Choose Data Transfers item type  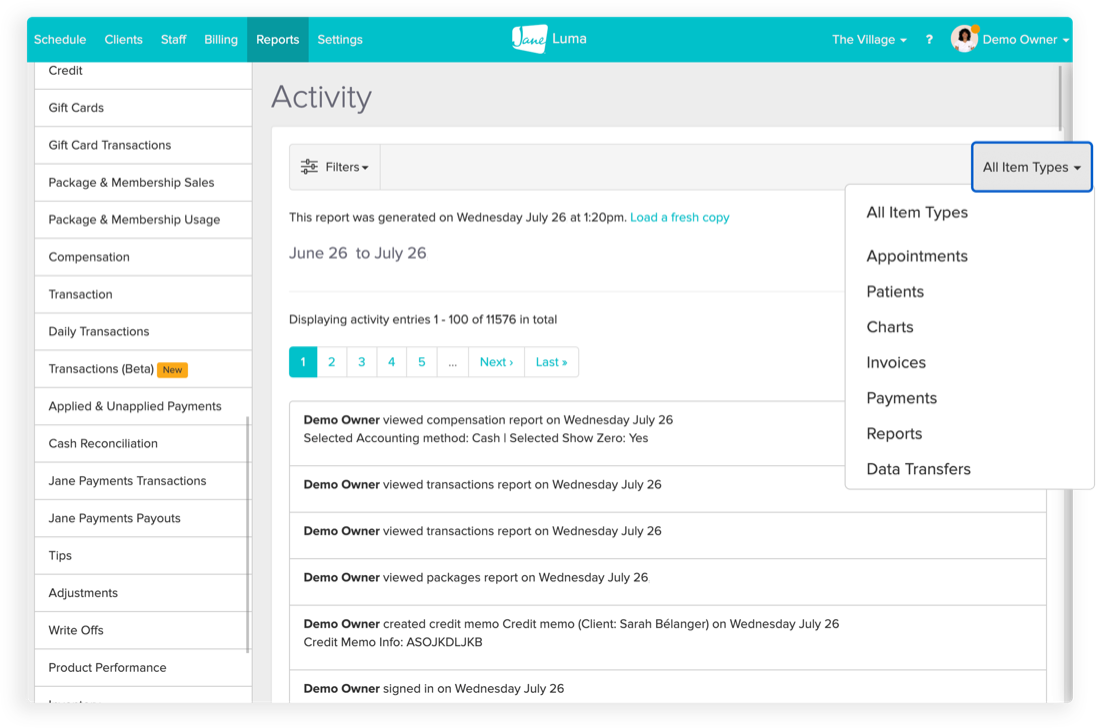coord(918,469)
